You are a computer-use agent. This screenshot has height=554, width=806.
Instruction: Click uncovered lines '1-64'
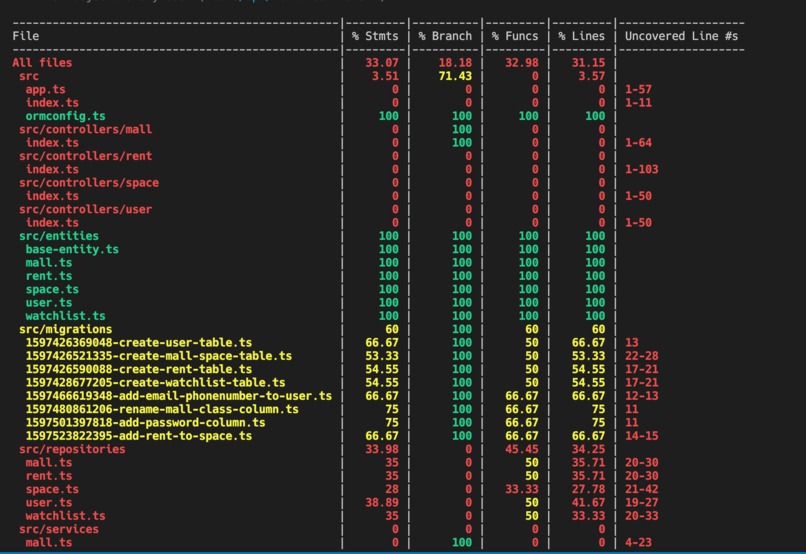click(638, 143)
